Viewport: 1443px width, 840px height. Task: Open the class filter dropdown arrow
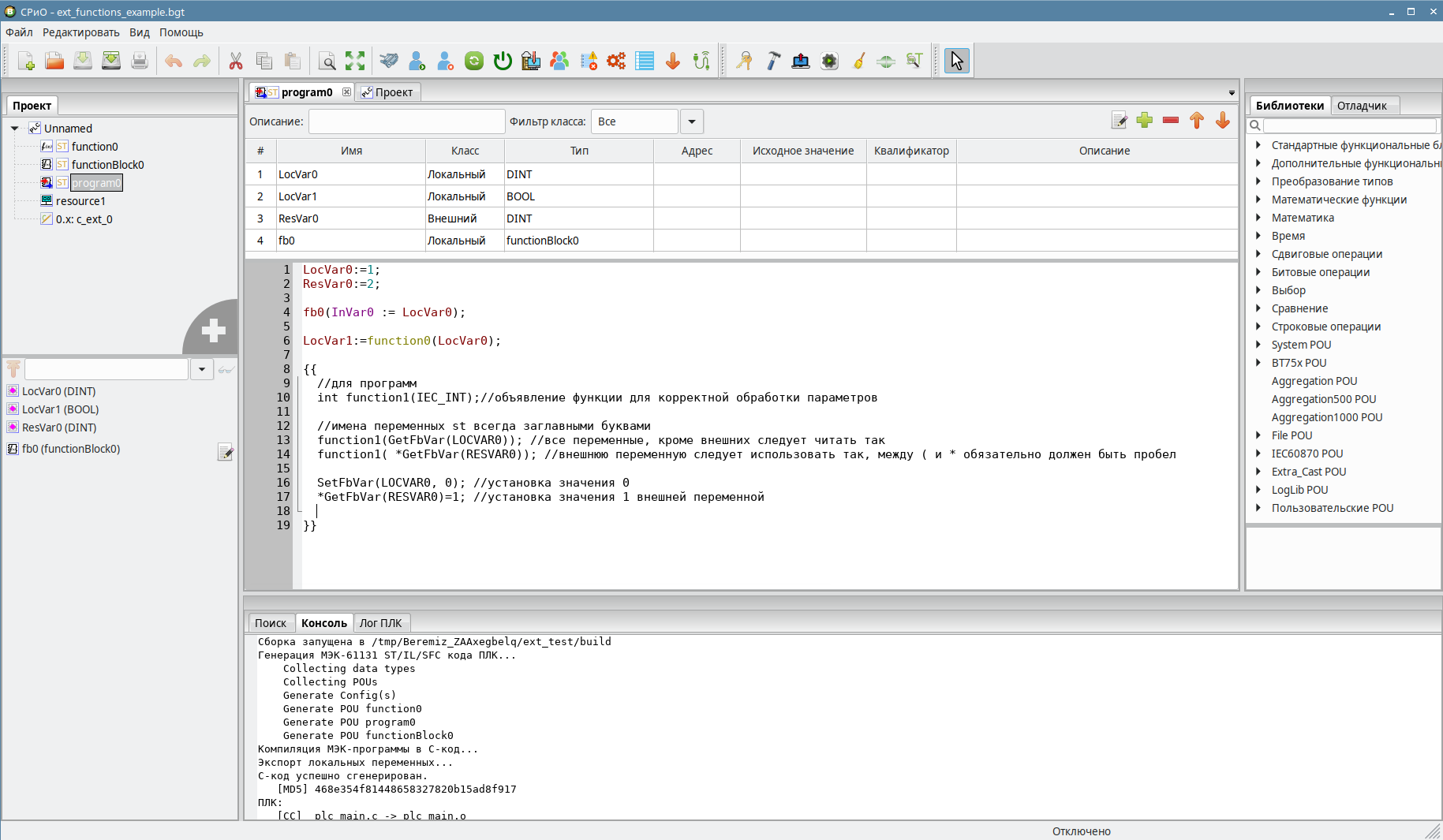[692, 121]
